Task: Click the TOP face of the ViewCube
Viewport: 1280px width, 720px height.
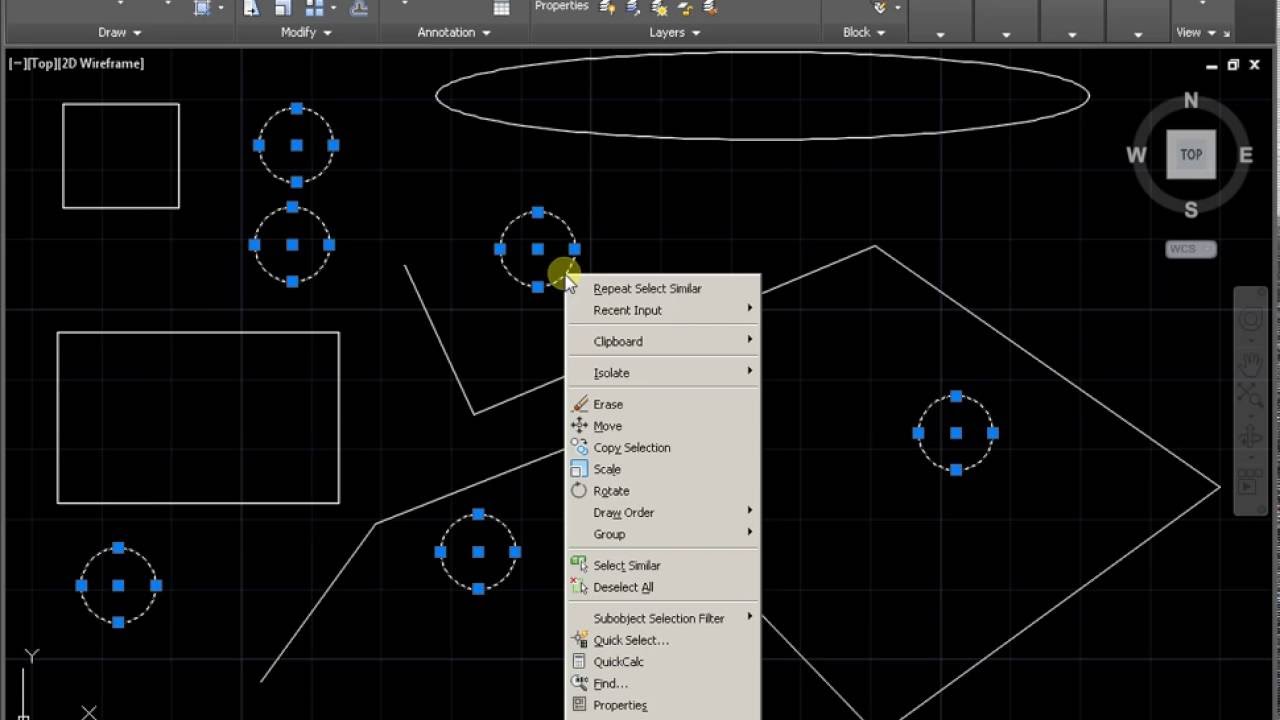Action: coord(1191,155)
